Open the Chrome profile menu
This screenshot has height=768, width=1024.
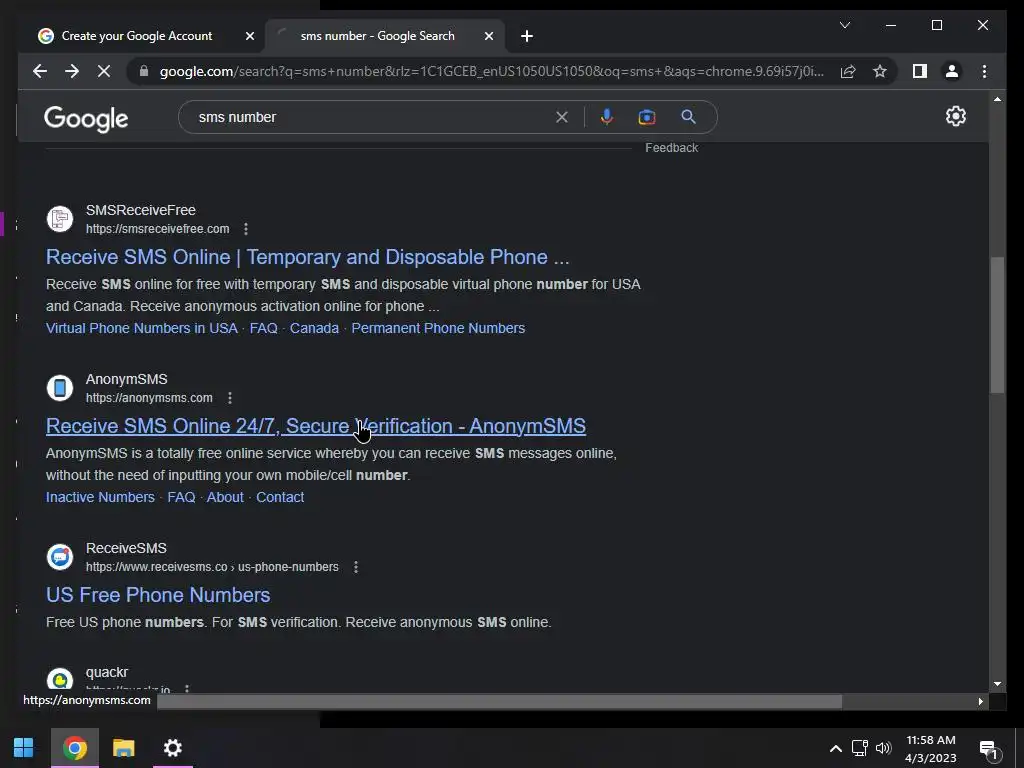(952, 71)
